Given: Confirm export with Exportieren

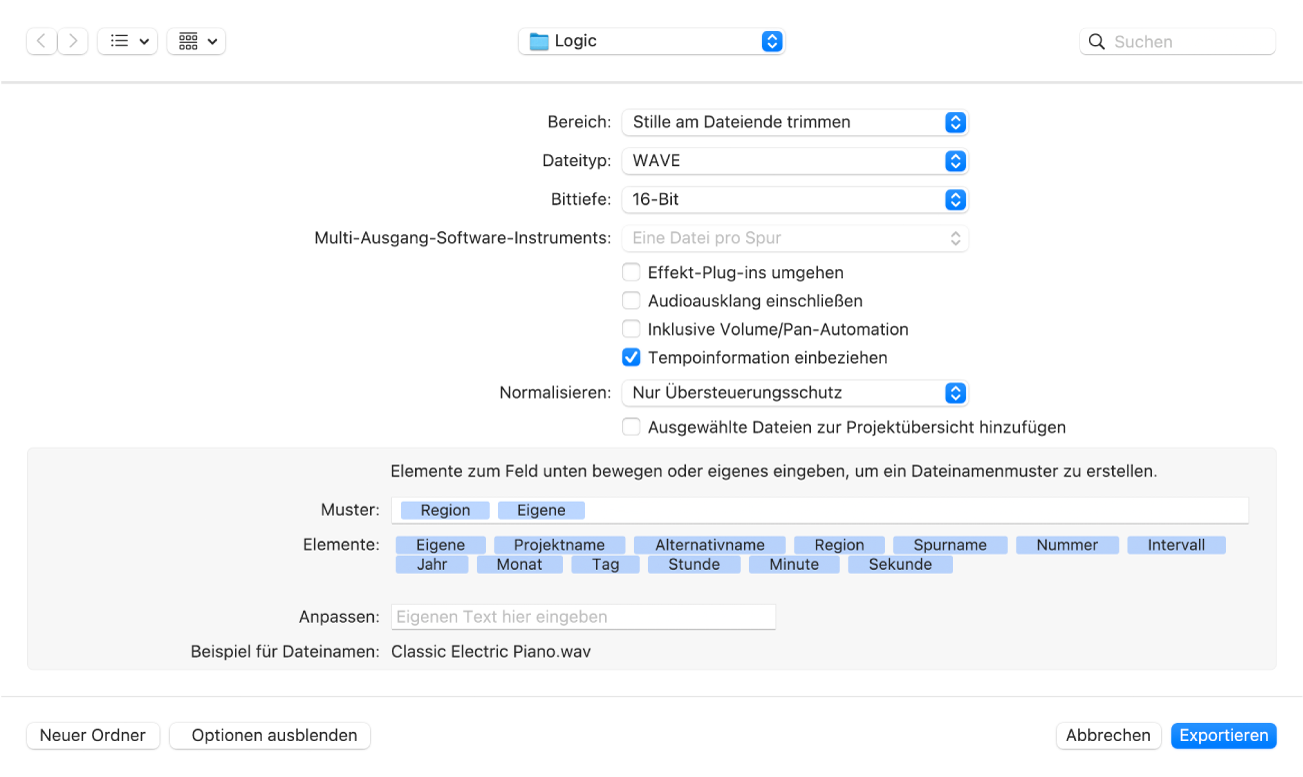Looking at the screenshot, I should 1223,735.
